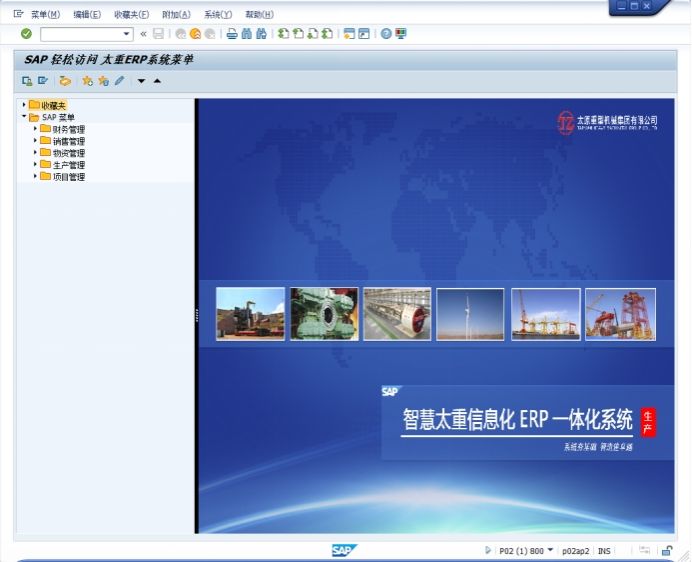
Task: Click the lock icon in status bar
Action: tap(667, 551)
